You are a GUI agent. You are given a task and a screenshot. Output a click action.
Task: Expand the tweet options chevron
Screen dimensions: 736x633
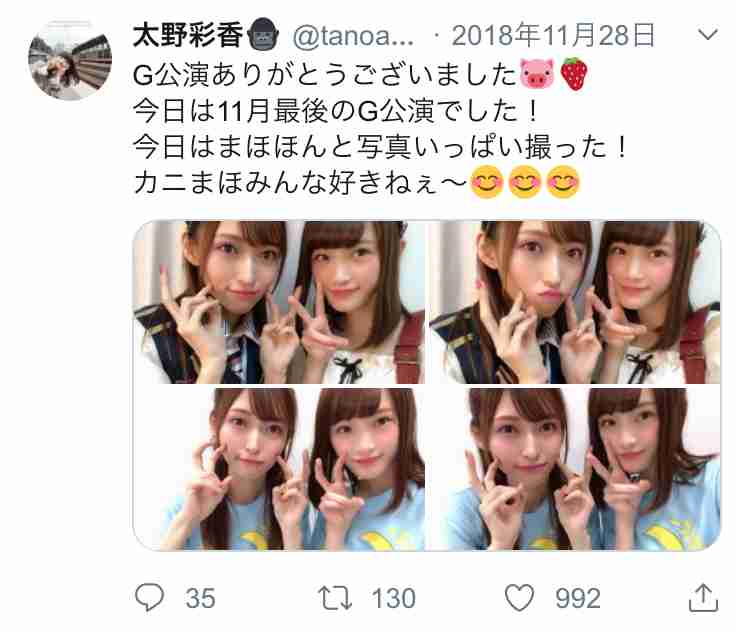(708, 35)
